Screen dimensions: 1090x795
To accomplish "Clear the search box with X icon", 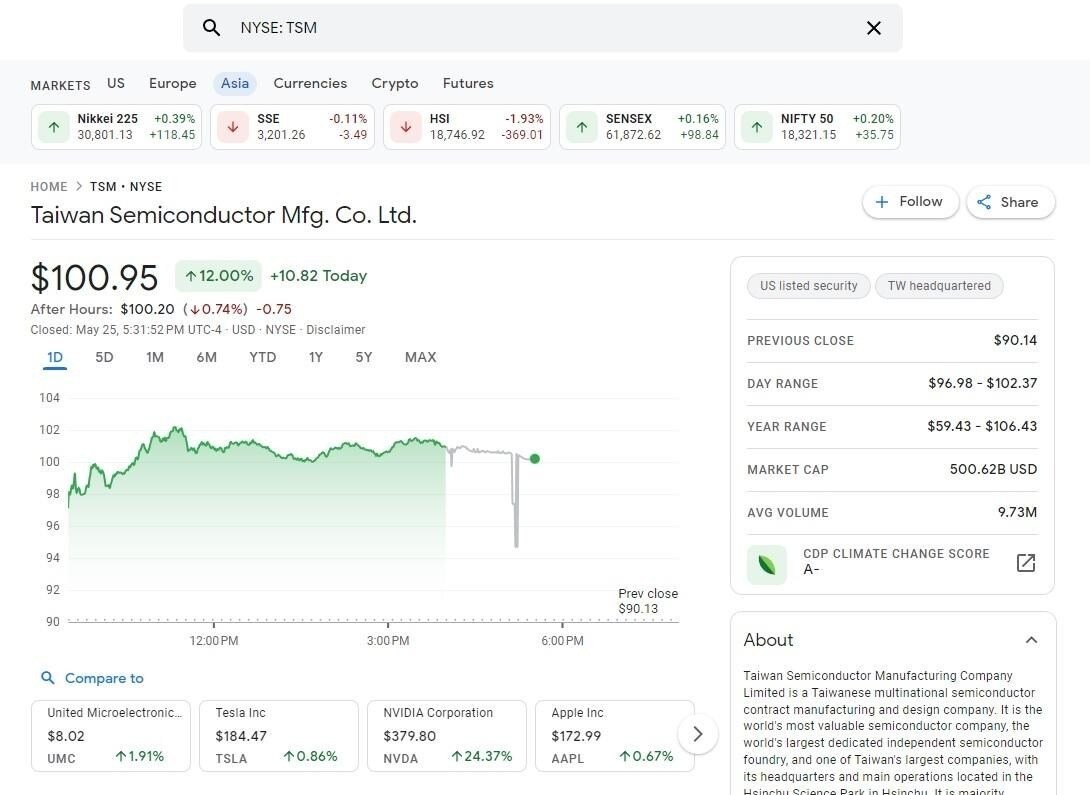I will point(873,28).
